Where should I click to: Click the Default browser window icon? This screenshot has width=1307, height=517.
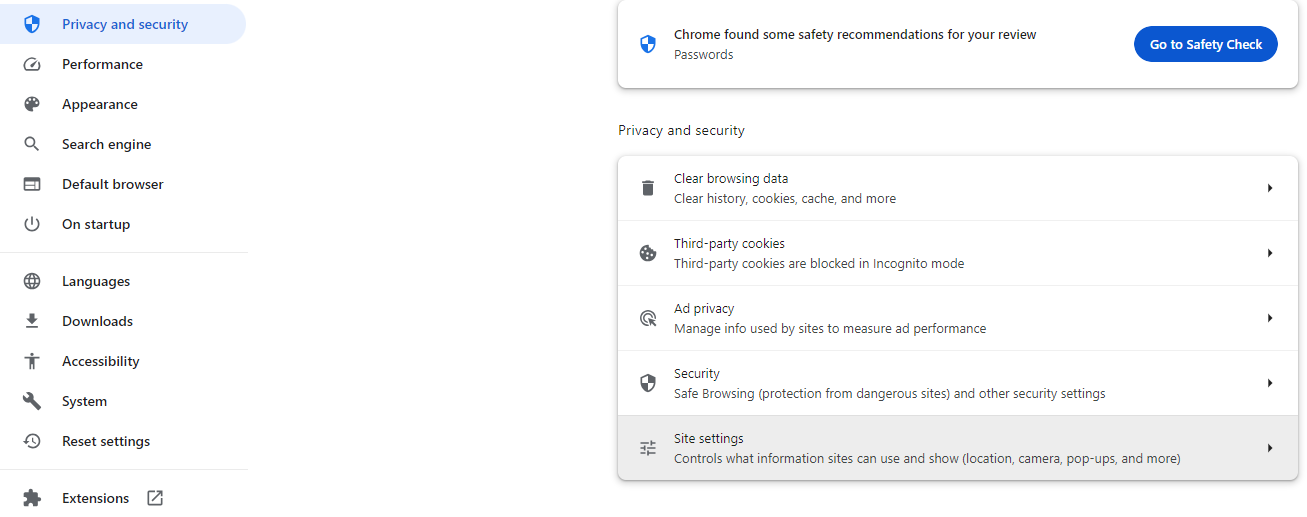point(32,184)
